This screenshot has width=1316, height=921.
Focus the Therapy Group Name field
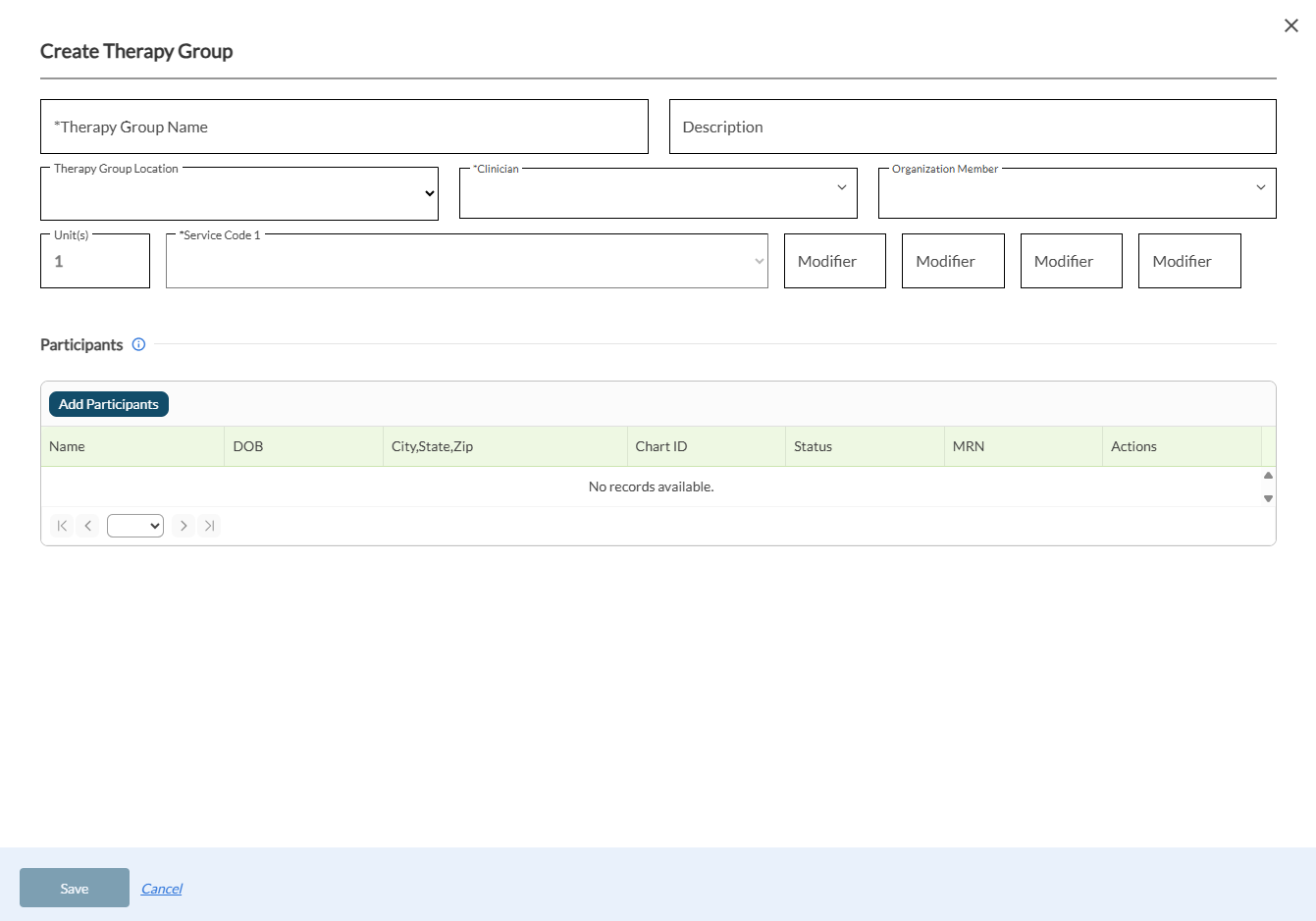pyautogui.click(x=344, y=127)
